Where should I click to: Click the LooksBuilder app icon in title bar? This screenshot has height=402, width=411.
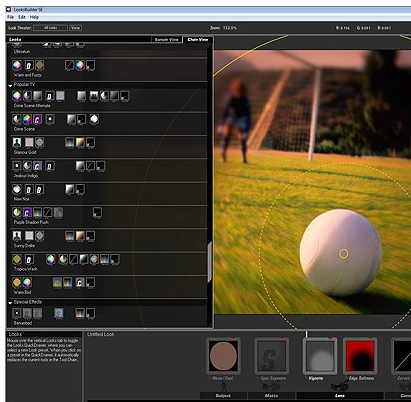[9, 9]
